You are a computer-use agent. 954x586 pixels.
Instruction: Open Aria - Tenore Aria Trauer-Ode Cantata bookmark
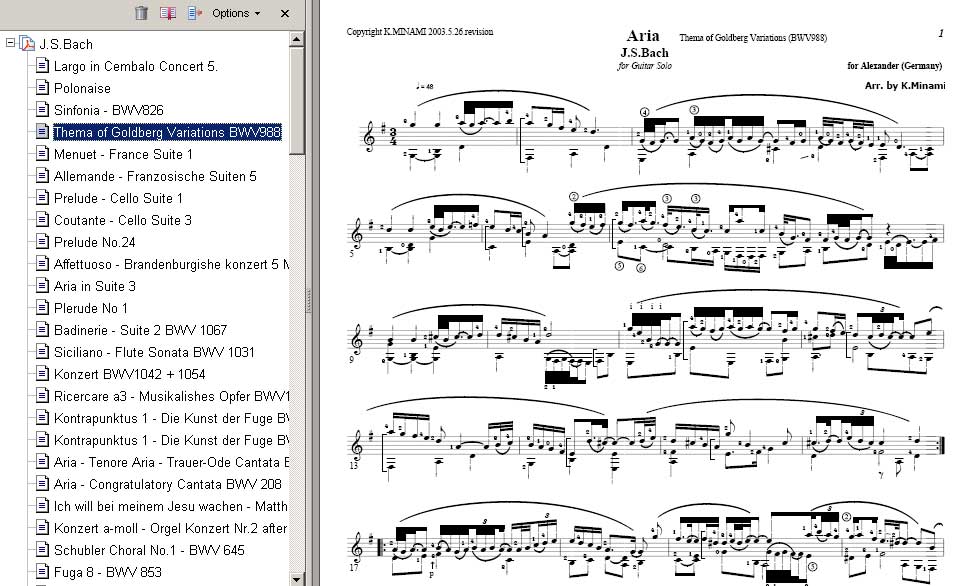[x=171, y=462]
